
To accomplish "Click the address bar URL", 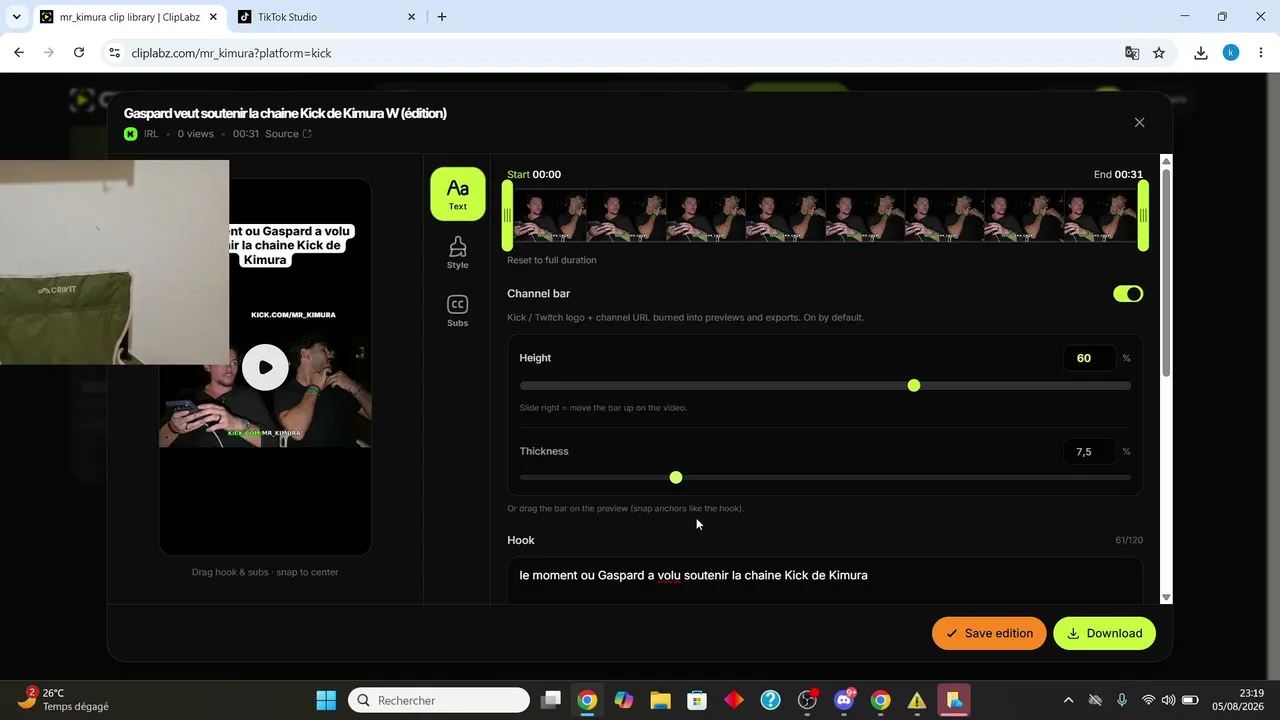I will pos(231,53).
